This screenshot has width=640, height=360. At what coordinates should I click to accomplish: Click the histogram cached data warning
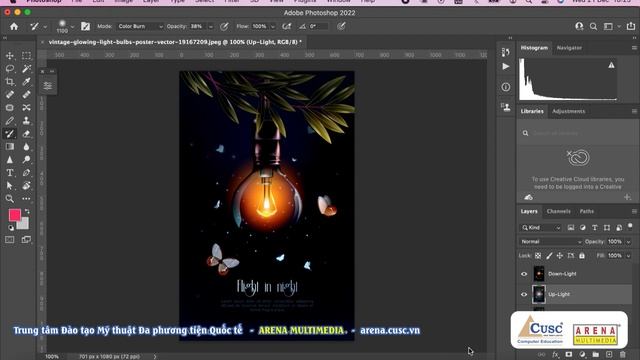pyautogui.click(x=611, y=65)
